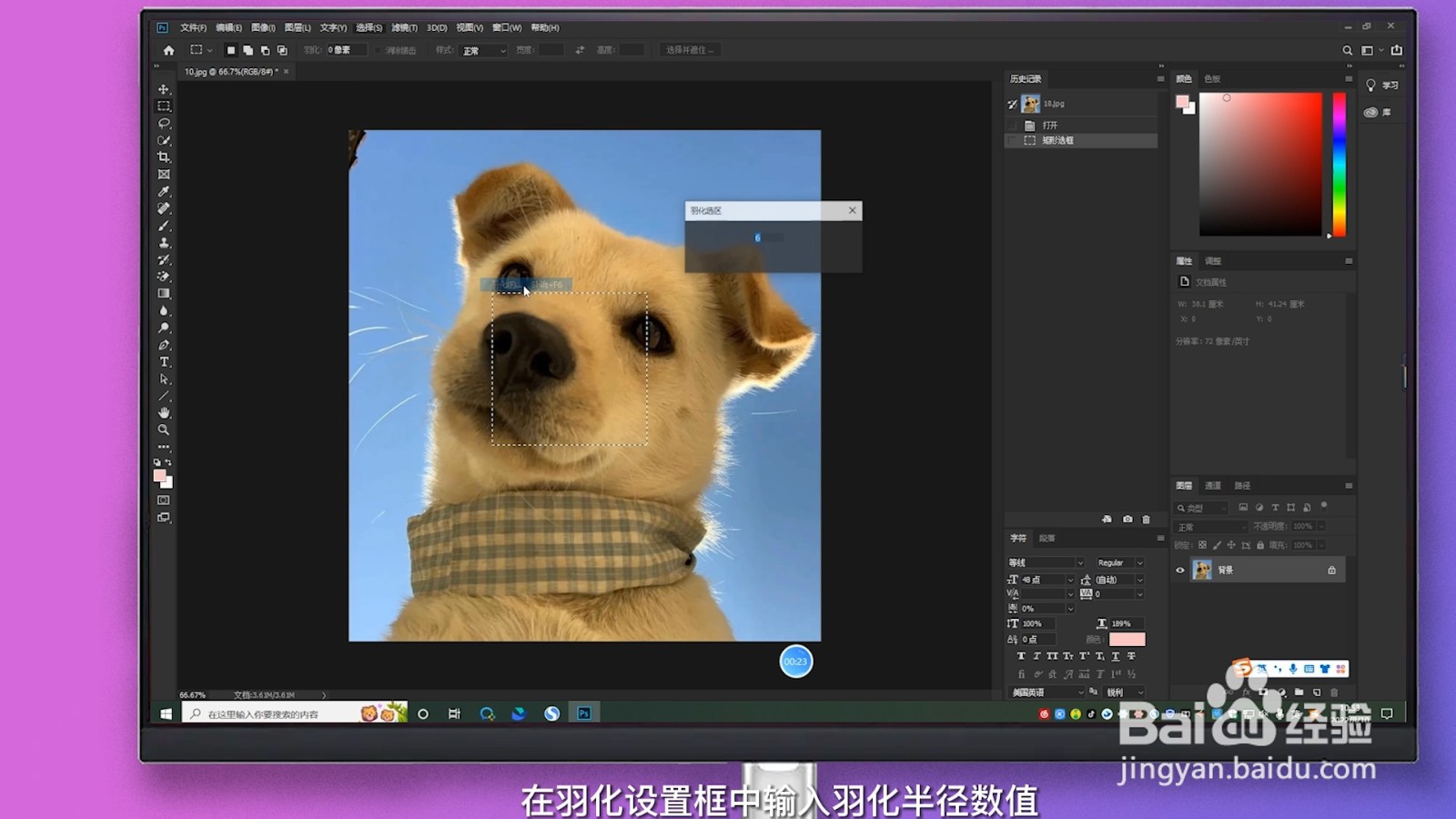Toggle history brush source for 矩形选框 state
1456x819 pixels.
pyautogui.click(x=1013, y=141)
